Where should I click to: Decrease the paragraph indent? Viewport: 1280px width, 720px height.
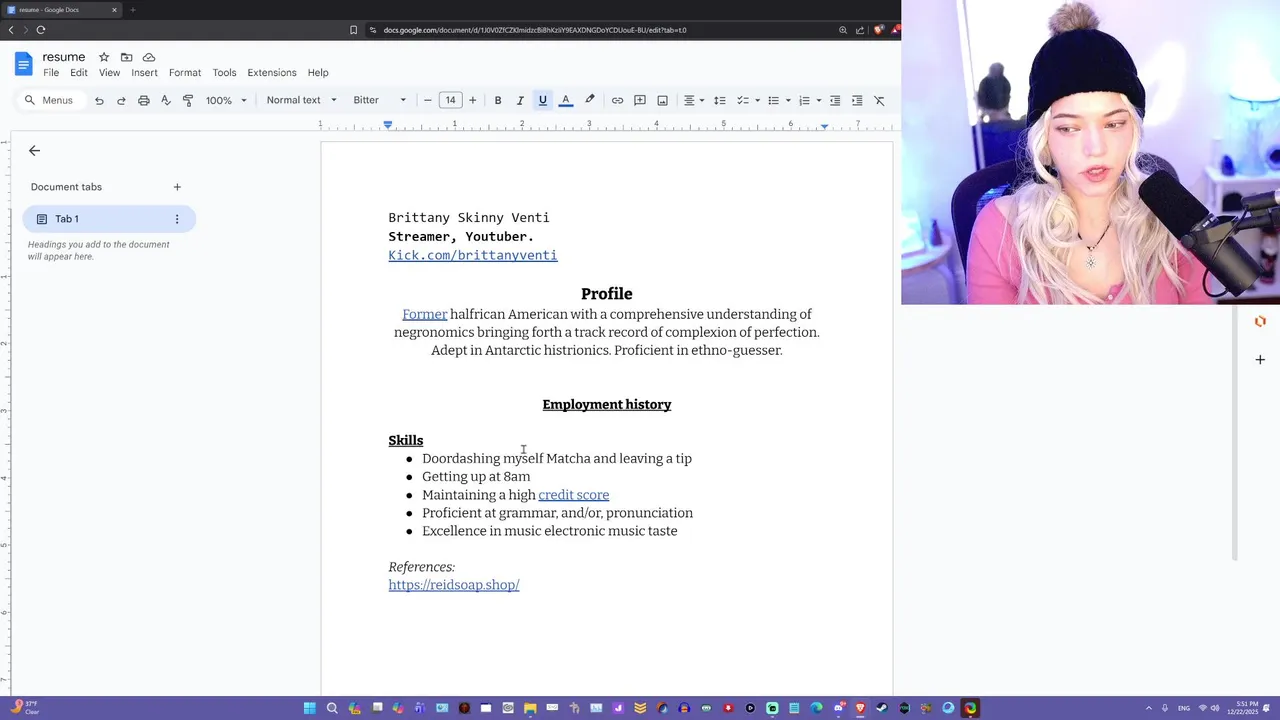pos(835,100)
